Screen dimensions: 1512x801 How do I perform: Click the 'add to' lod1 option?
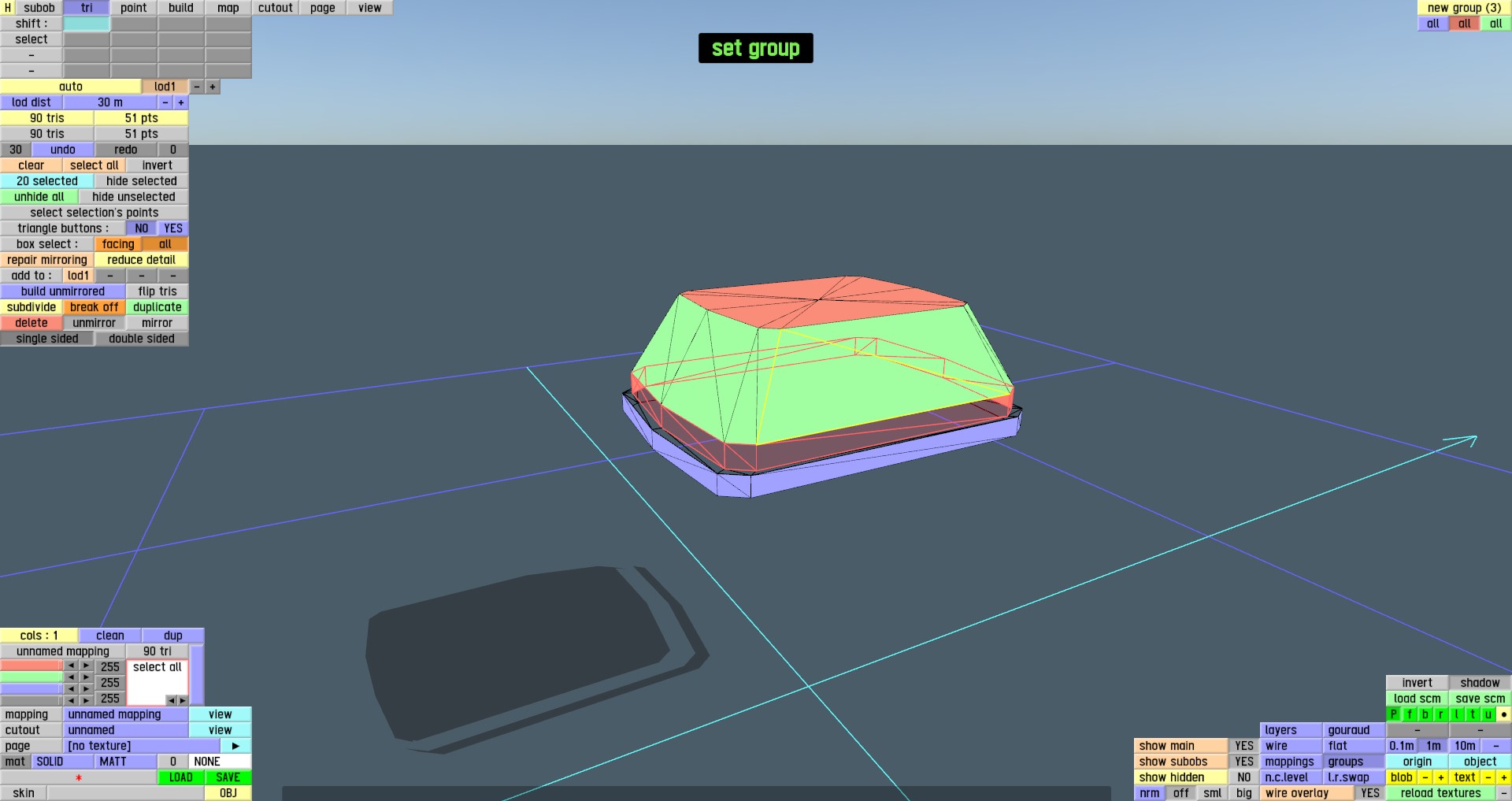tap(79, 276)
